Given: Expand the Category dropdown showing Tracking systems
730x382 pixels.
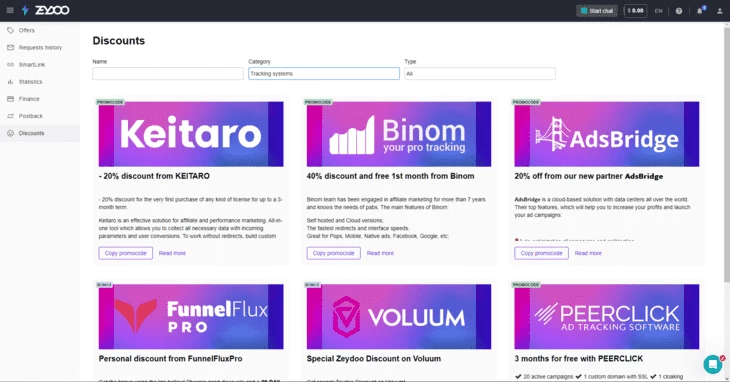Looking at the screenshot, I should [324, 74].
